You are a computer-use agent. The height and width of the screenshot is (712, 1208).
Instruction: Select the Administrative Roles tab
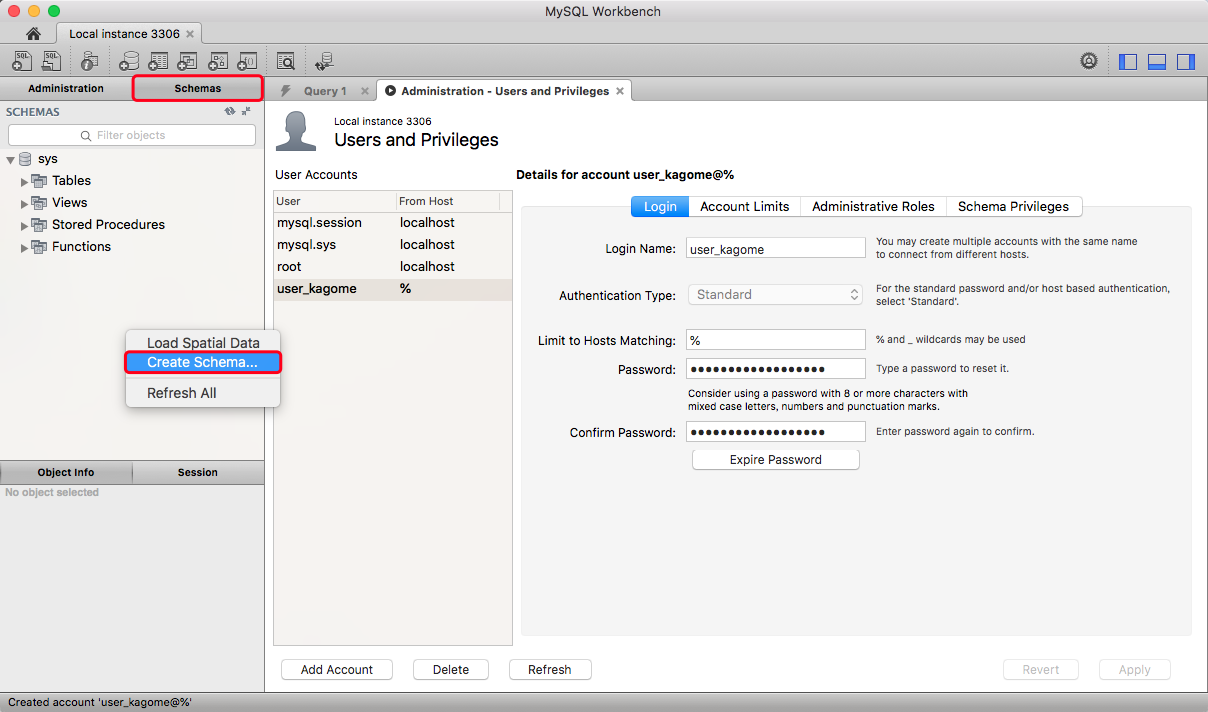click(873, 206)
